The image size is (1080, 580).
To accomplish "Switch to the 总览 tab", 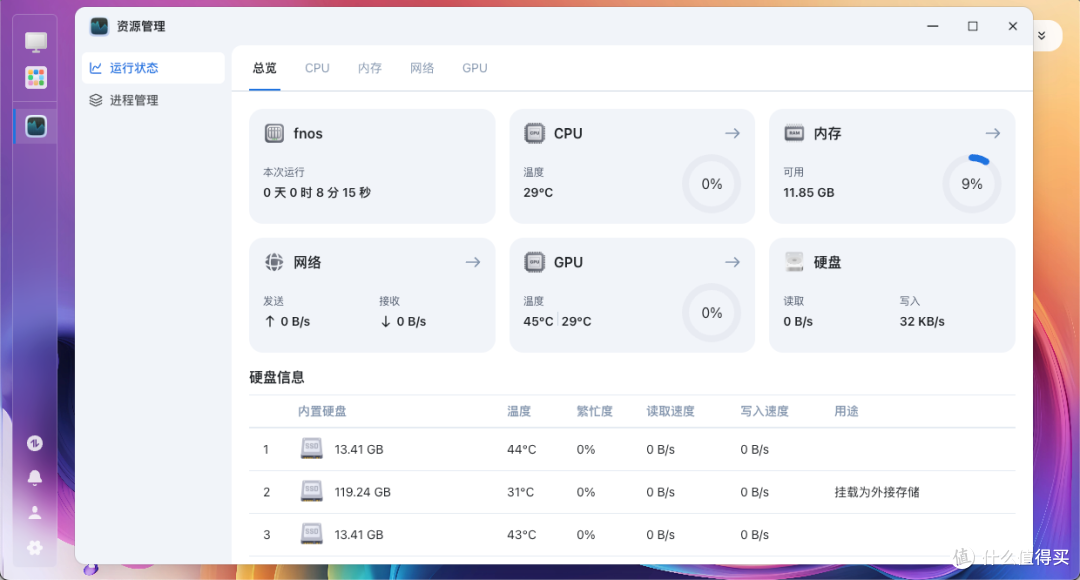I will pos(264,68).
